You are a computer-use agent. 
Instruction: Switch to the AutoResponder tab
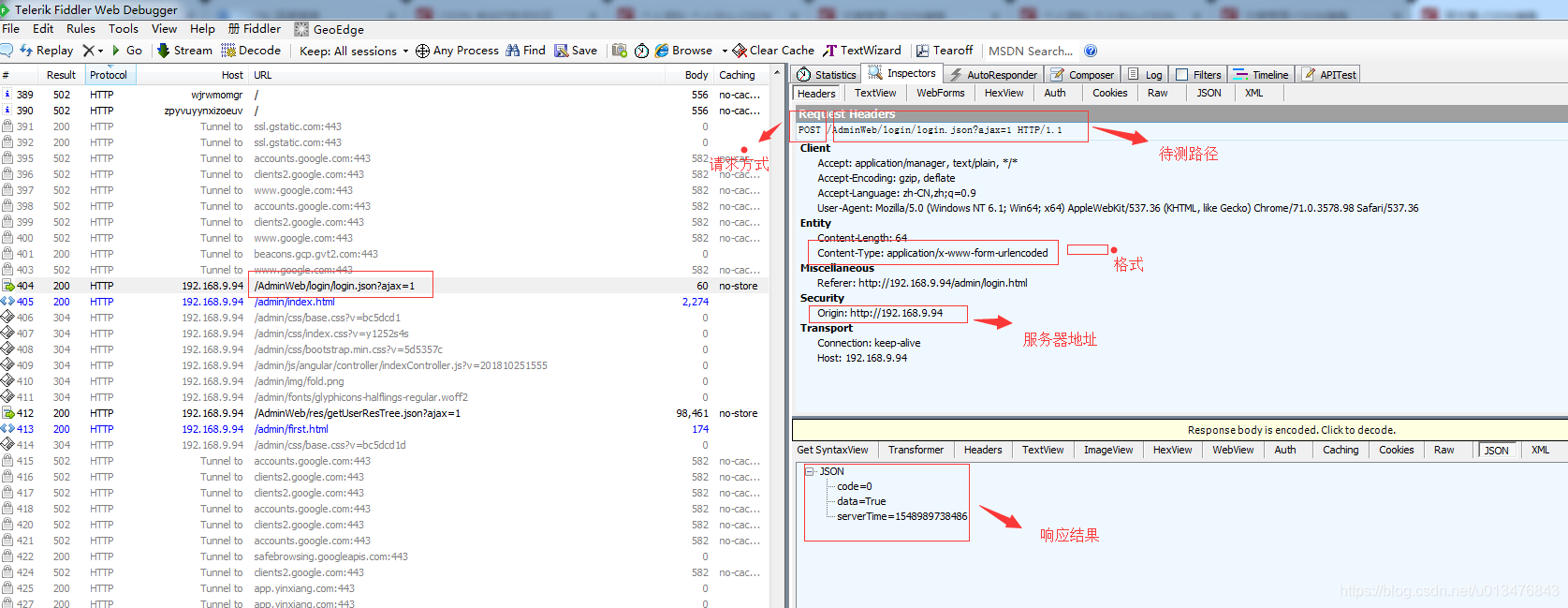[x=992, y=75]
